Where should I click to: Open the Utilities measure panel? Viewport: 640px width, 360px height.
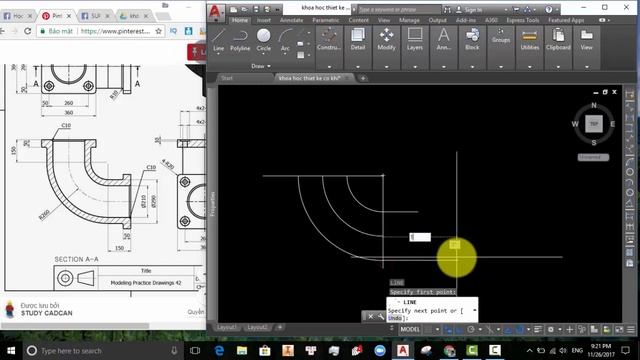[x=529, y=40]
